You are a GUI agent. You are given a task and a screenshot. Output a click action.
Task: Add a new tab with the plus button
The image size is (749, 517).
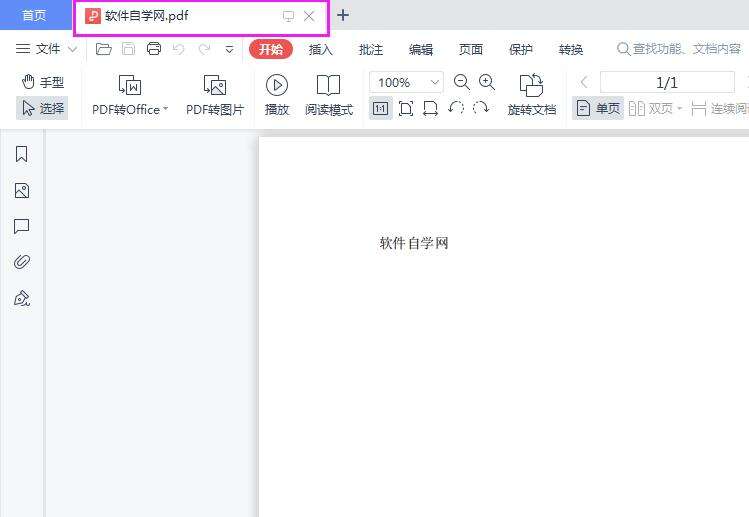tap(342, 15)
